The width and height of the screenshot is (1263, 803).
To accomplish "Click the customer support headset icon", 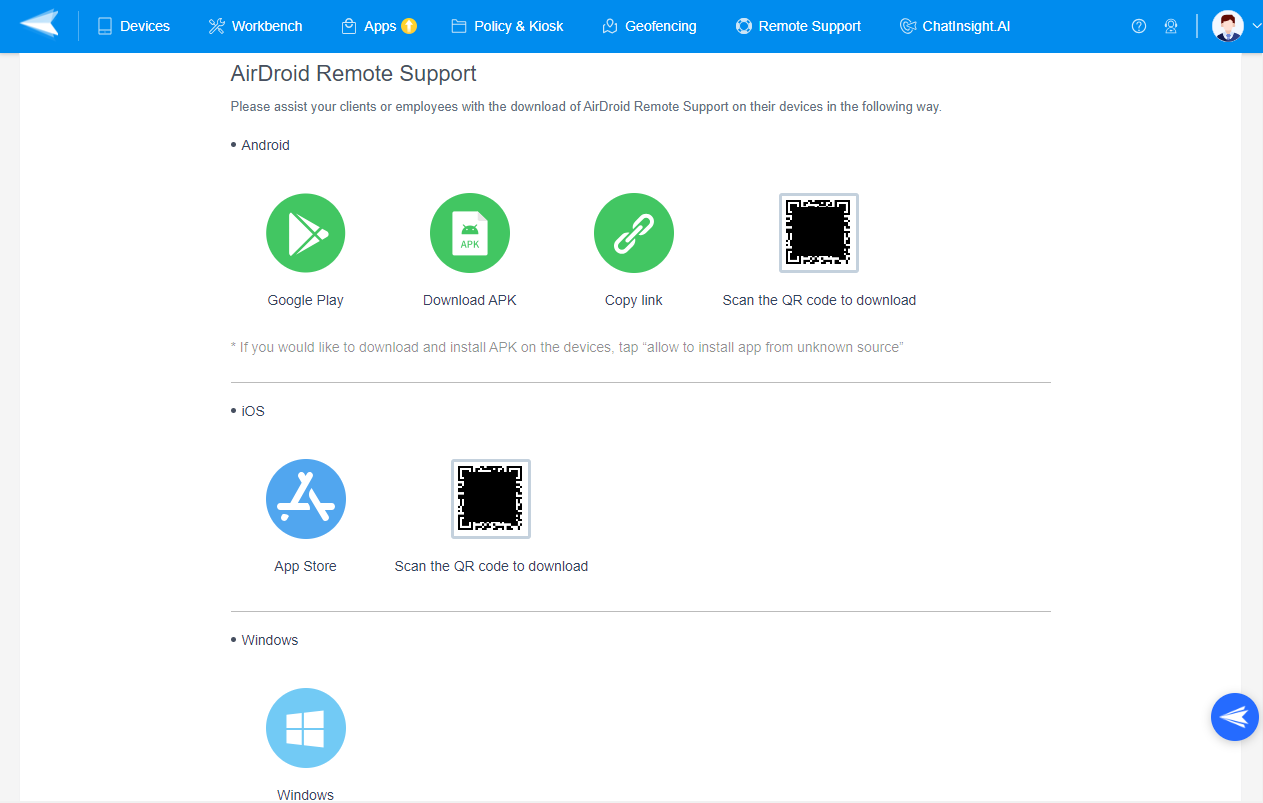I will coord(1171,26).
